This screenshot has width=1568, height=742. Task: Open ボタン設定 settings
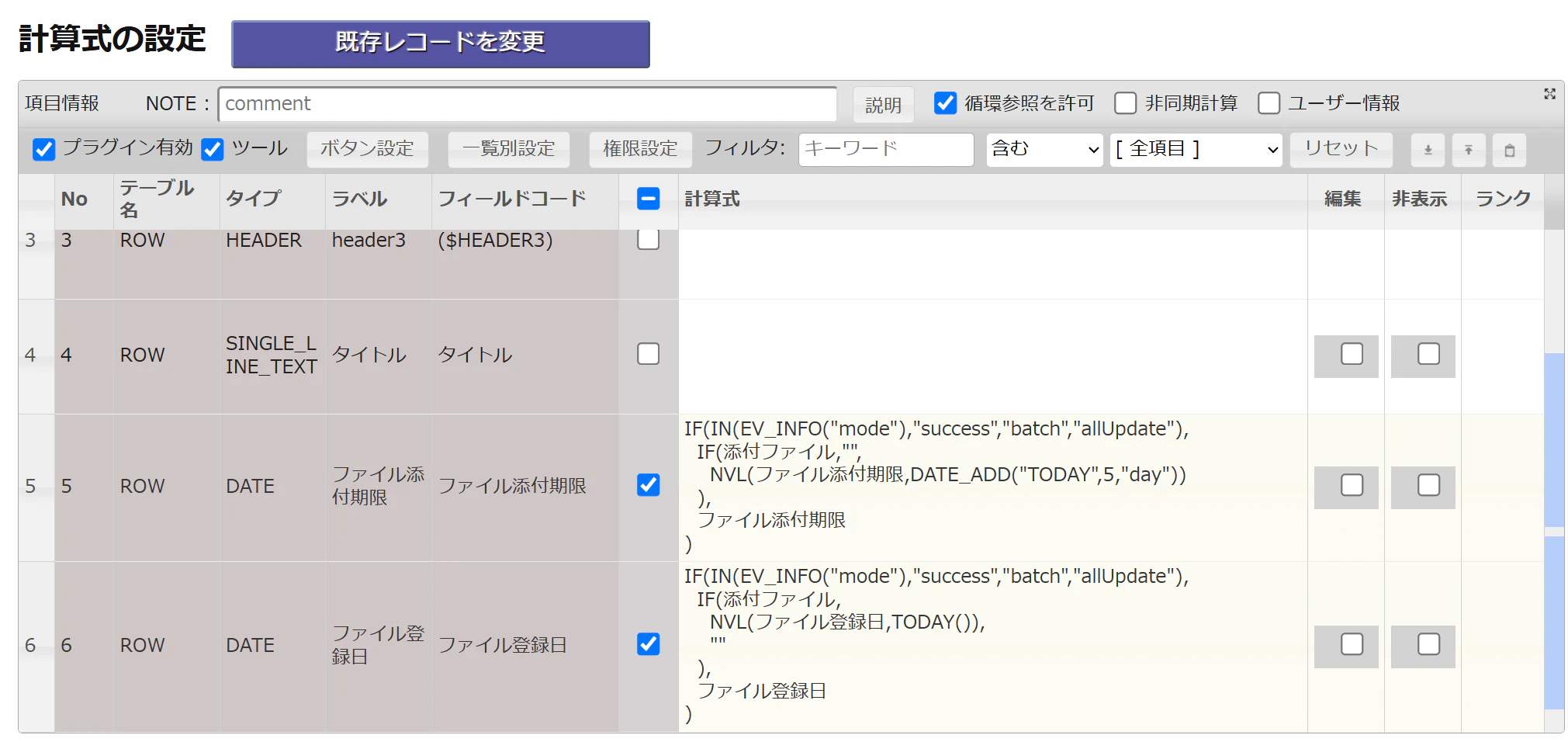367,149
